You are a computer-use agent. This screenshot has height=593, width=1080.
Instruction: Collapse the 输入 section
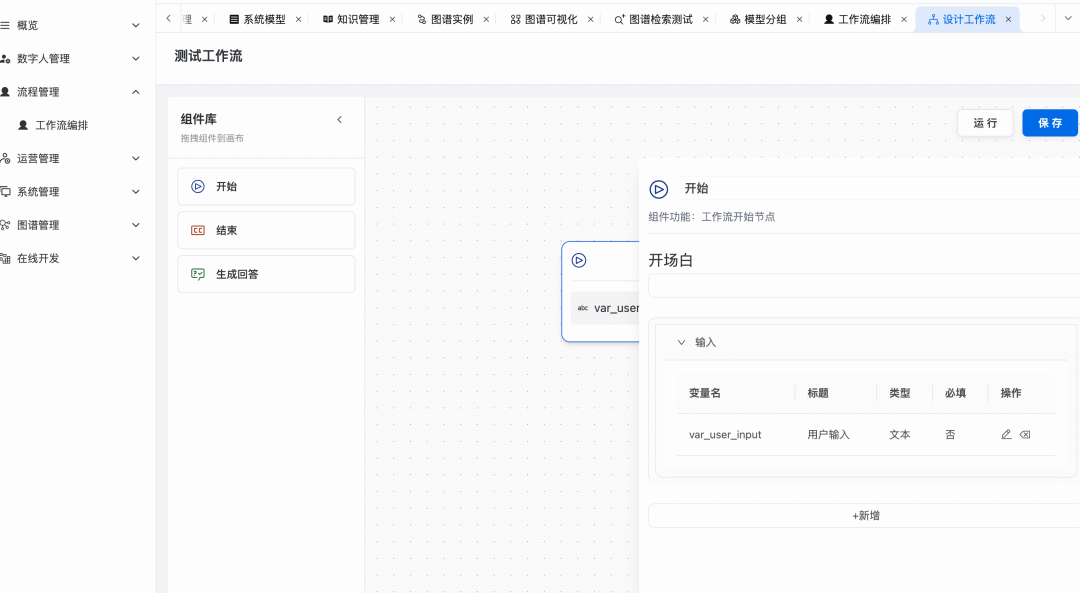coord(682,342)
